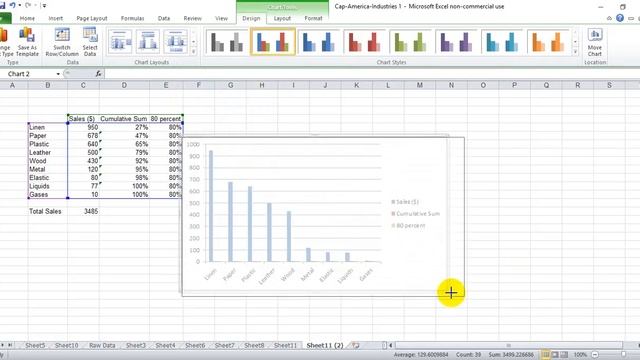Viewport: 640px width, 360px height.
Task: Click the Wood bar in the chart
Action: pos(289,236)
